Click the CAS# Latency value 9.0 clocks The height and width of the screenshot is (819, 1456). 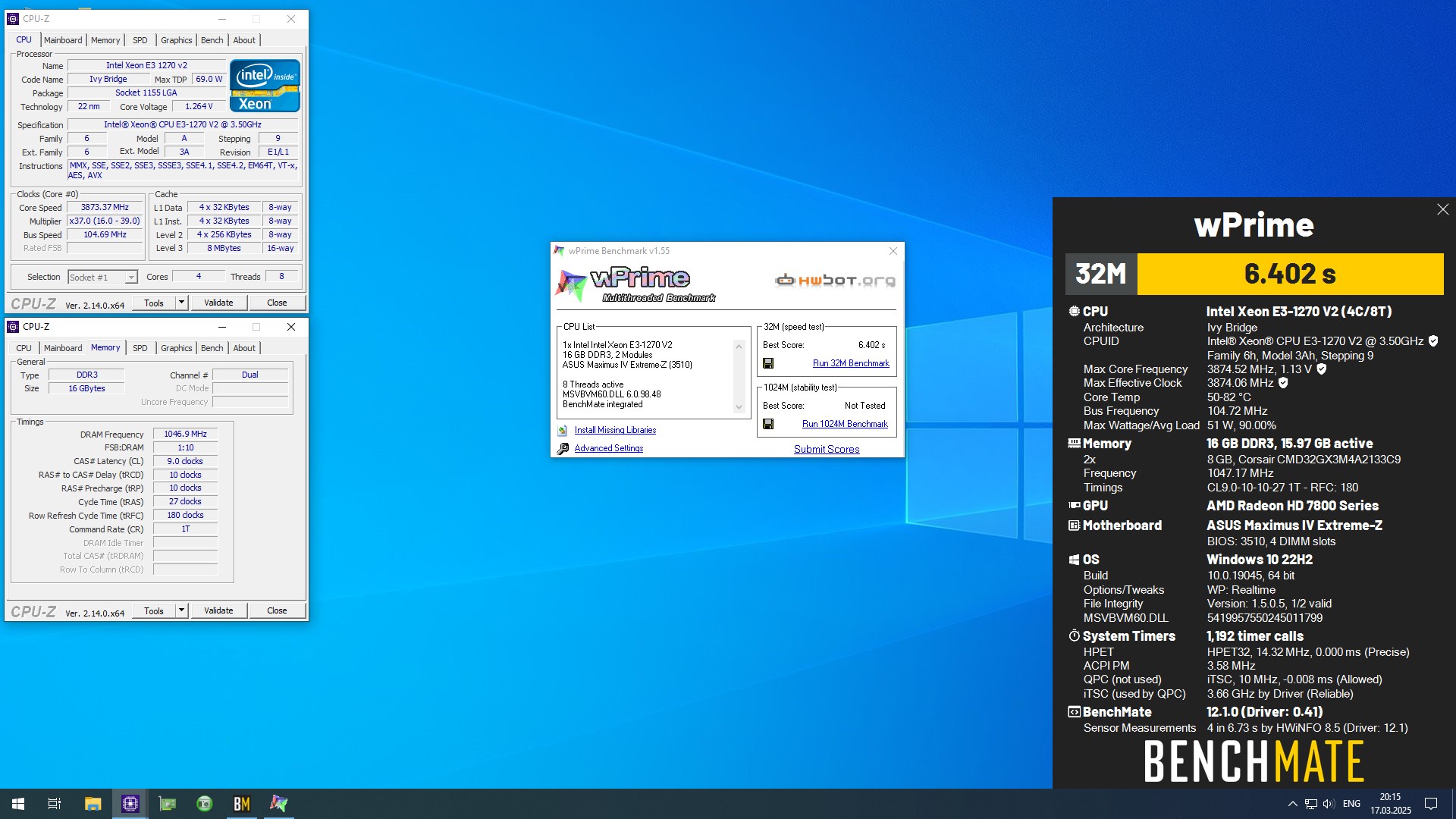[x=185, y=461]
